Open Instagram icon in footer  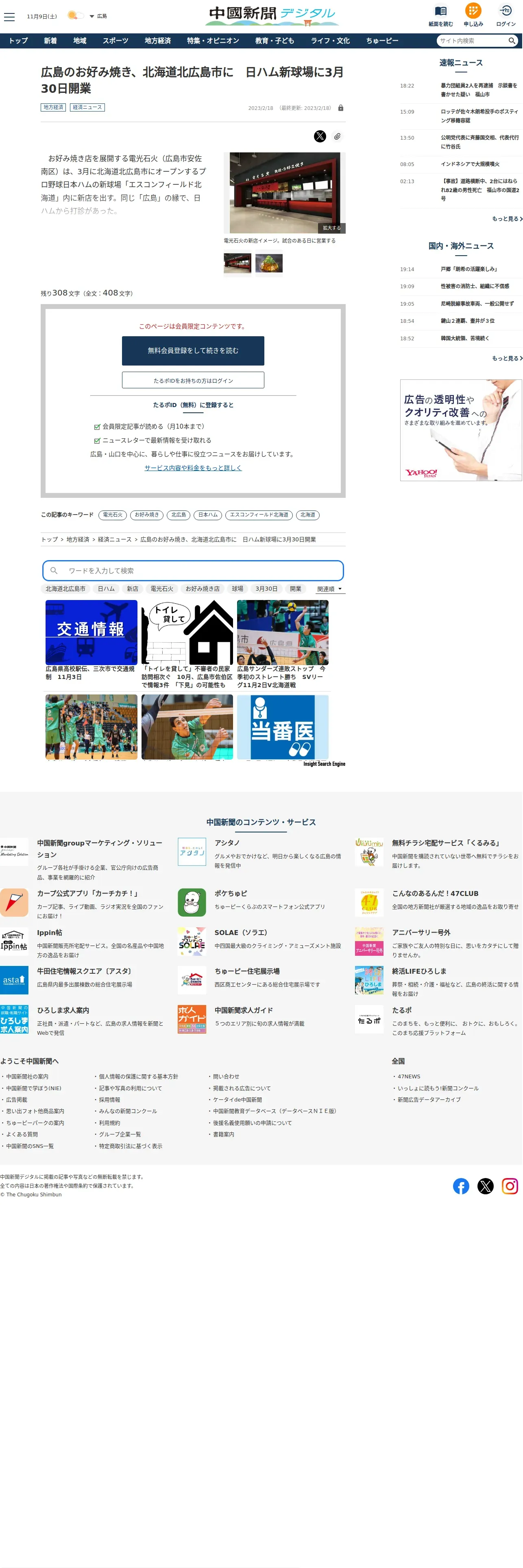click(x=510, y=1186)
